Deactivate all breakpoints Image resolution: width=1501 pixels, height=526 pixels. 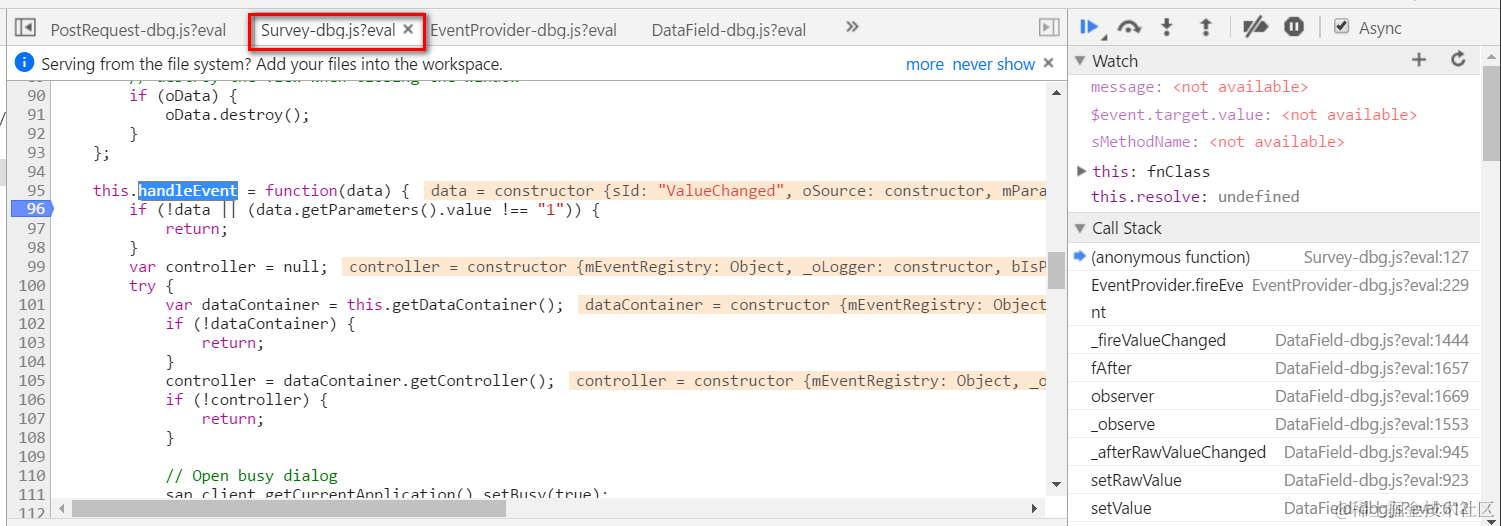point(1255,28)
